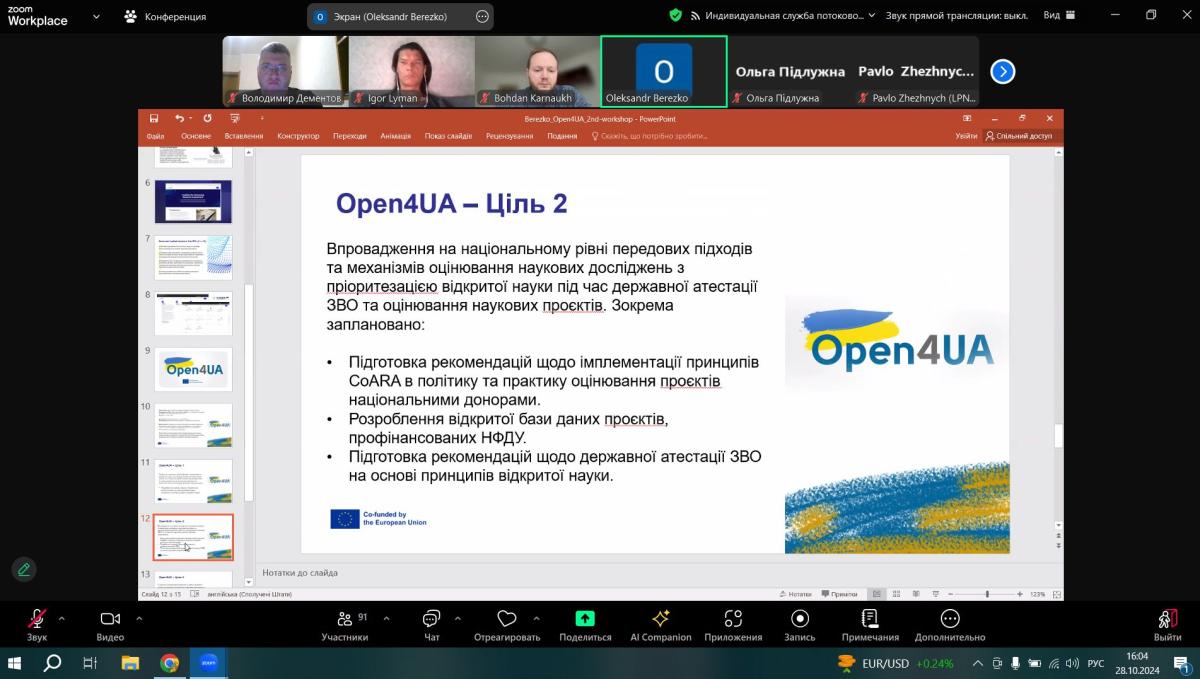Image resolution: width=1200 pixels, height=679 pixels.
Task: Open the Zoom Workplace dropdown arrow
Action: (x=96, y=17)
